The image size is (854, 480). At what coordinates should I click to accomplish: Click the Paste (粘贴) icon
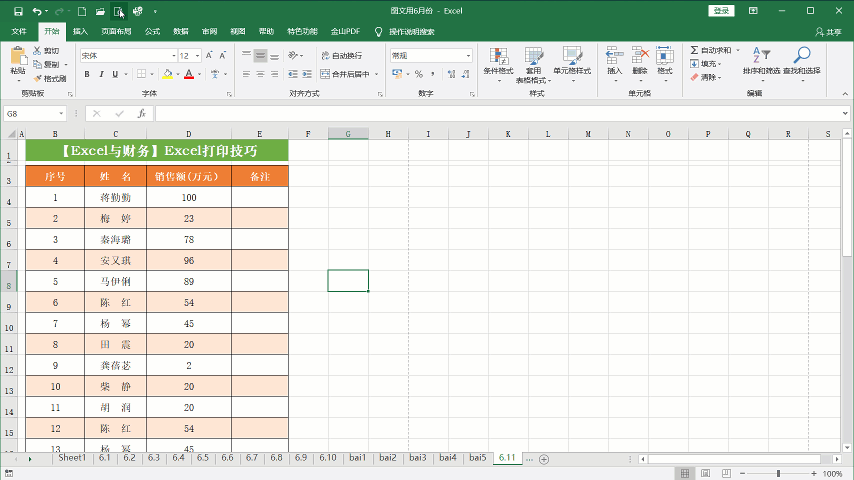[x=17, y=58]
